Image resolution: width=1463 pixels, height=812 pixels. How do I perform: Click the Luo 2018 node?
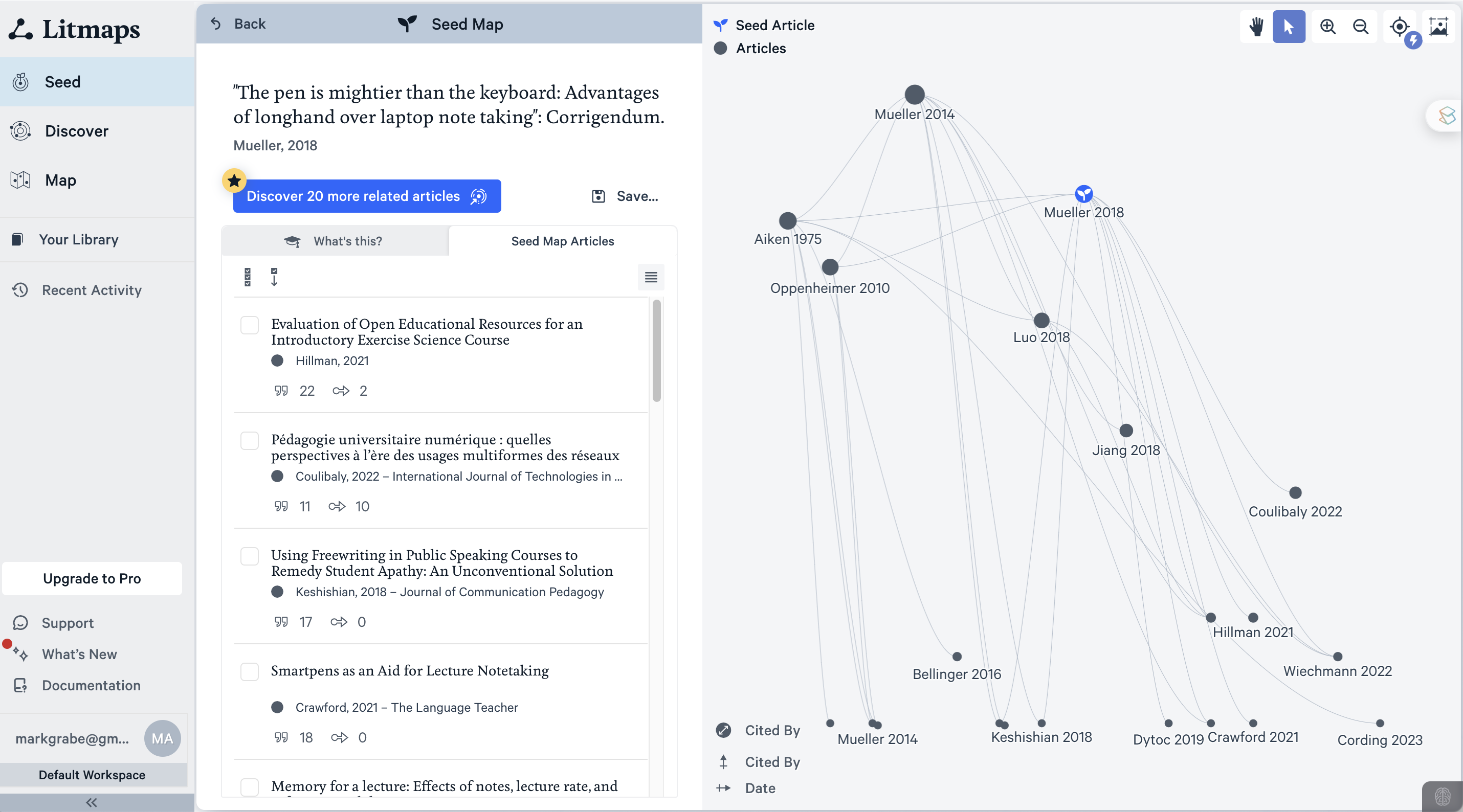point(1041,320)
